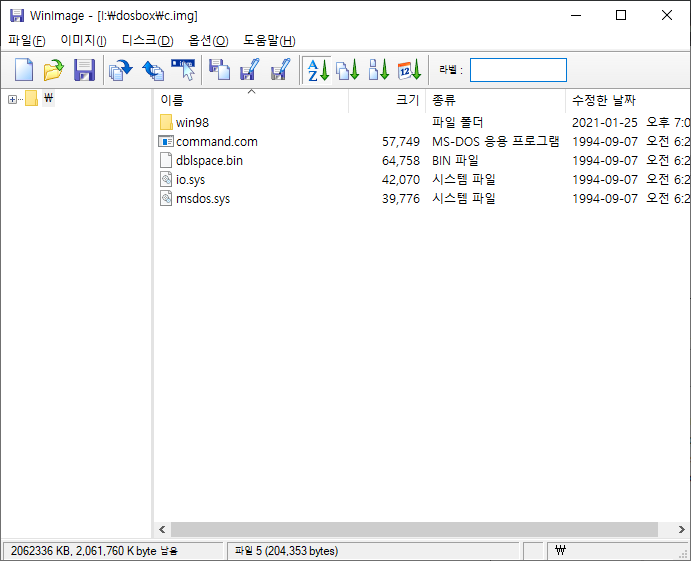Click status bar free space text
This screenshot has width=691, height=561.
94,551
